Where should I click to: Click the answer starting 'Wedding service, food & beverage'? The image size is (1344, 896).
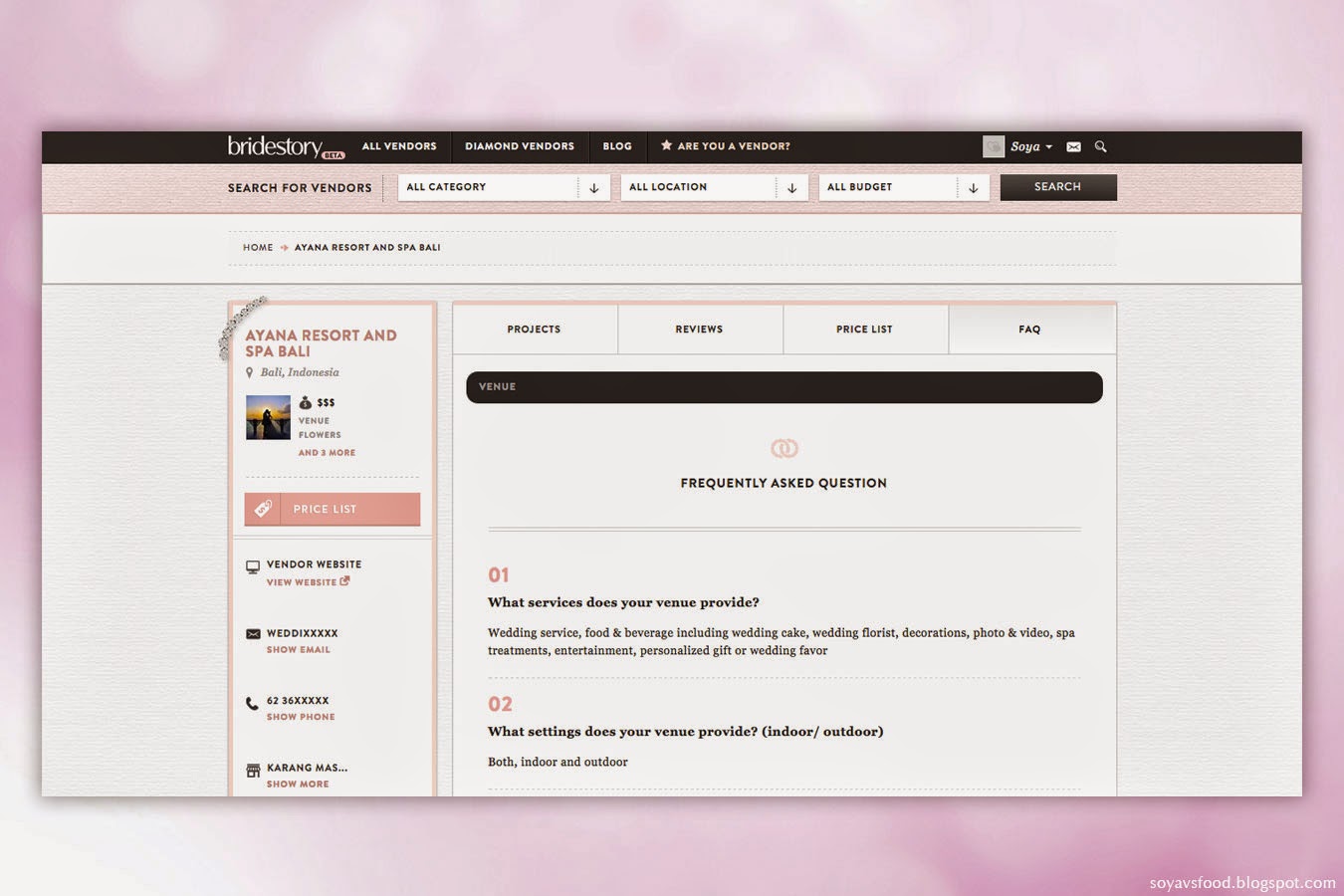(782, 641)
